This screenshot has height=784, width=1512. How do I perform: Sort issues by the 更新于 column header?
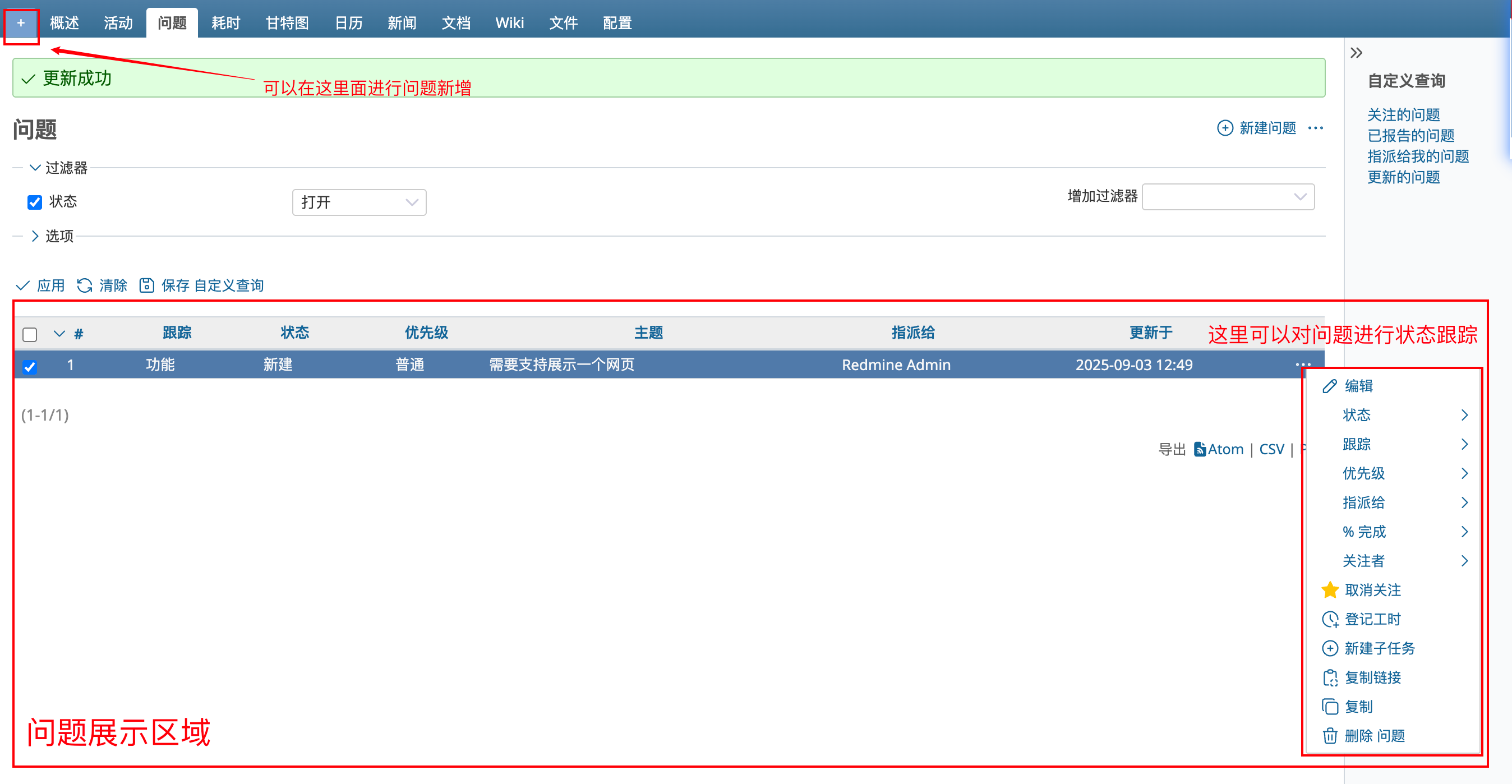click(x=1151, y=333)
